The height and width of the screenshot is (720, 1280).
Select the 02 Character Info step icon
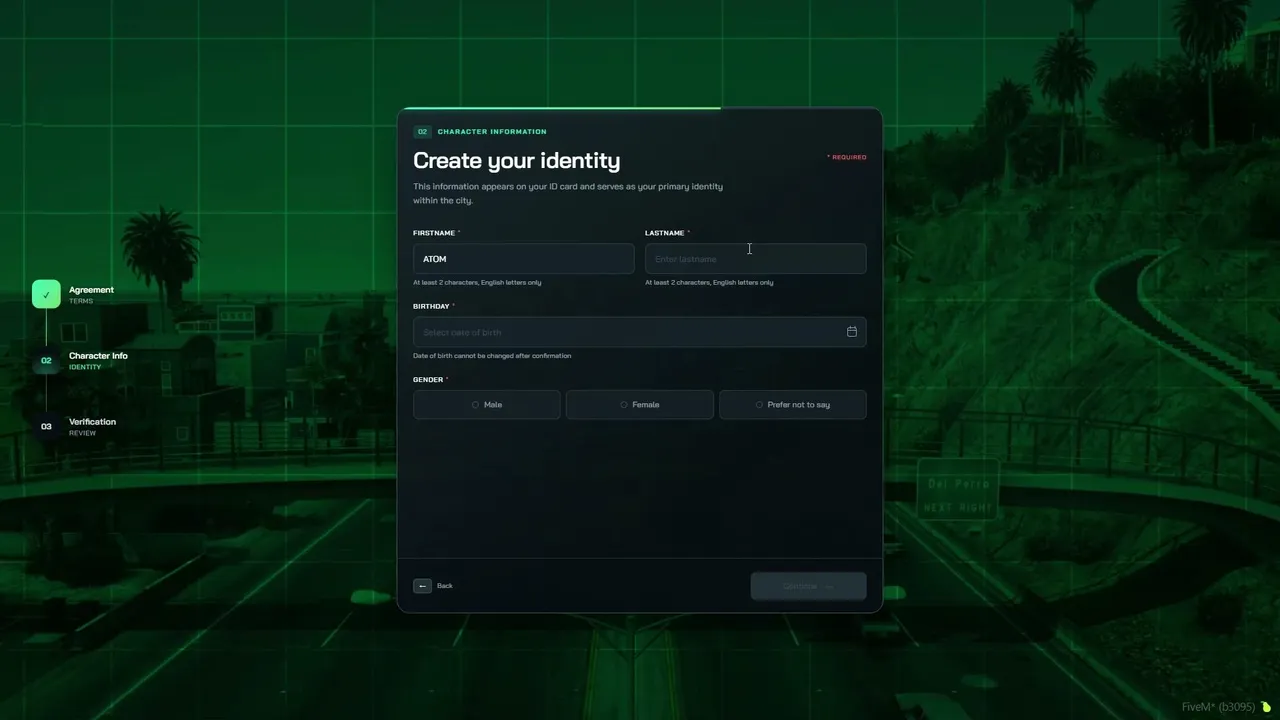click(46, 360)
